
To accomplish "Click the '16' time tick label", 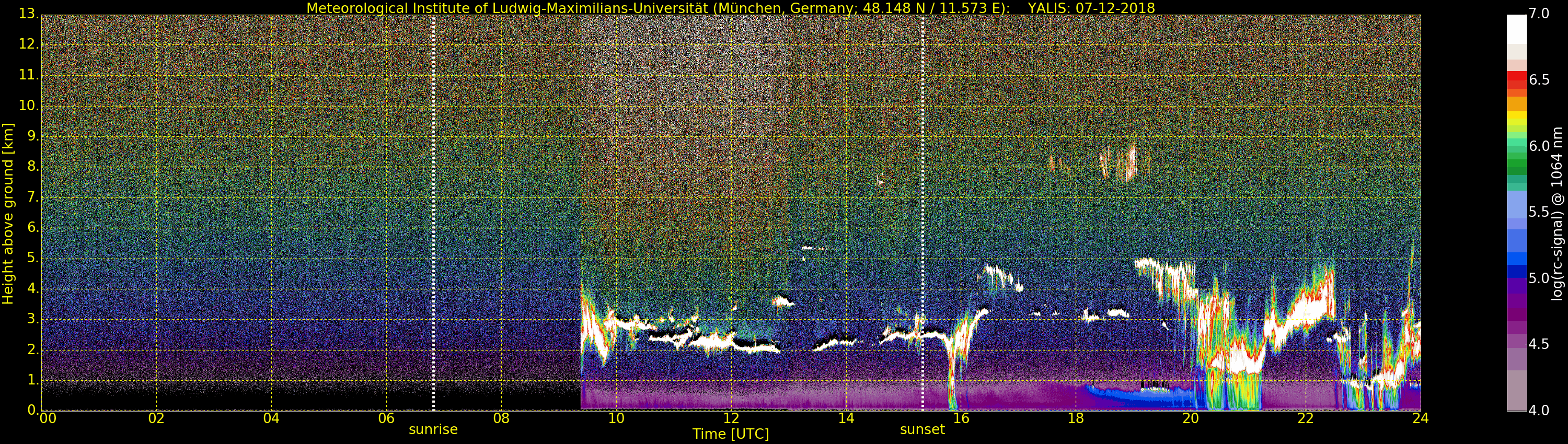I will tap(961, 418).
